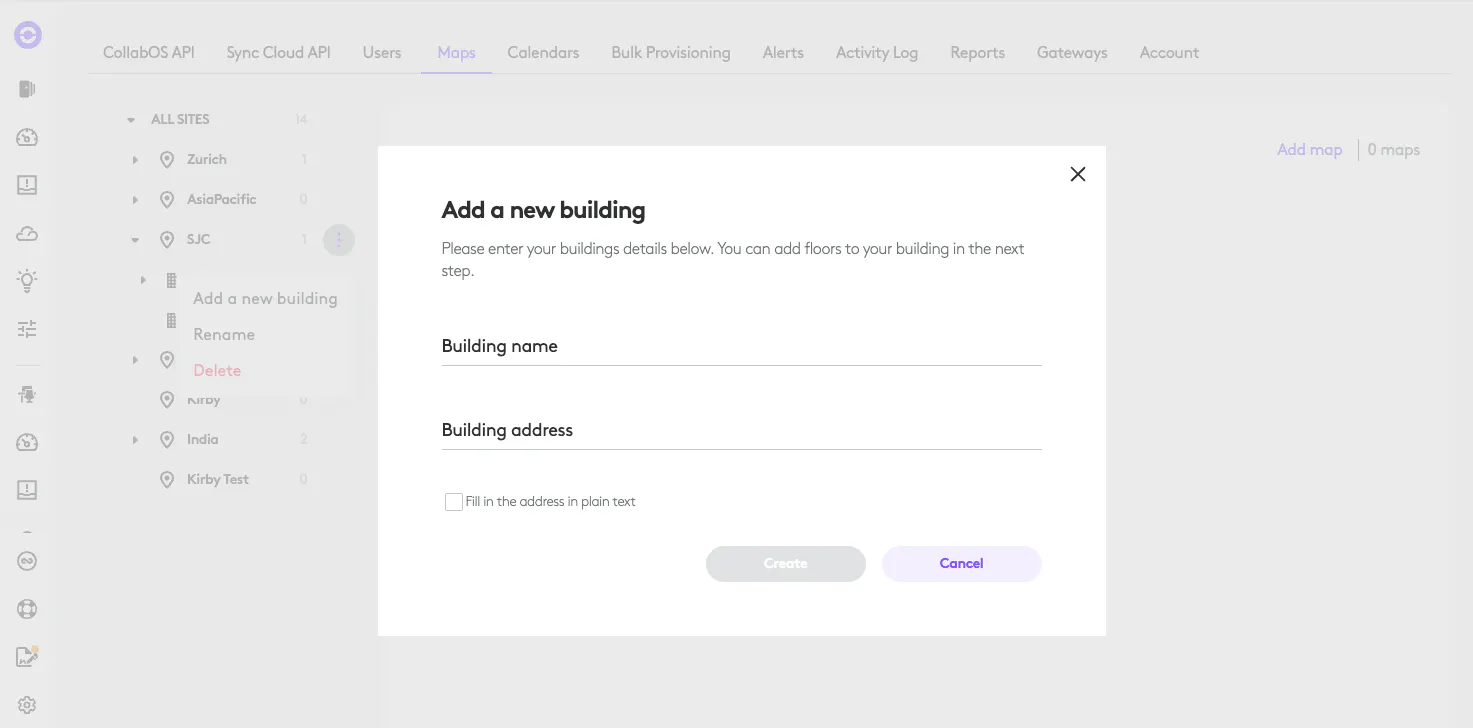Click into the Building address field

(x=741, y=431)
